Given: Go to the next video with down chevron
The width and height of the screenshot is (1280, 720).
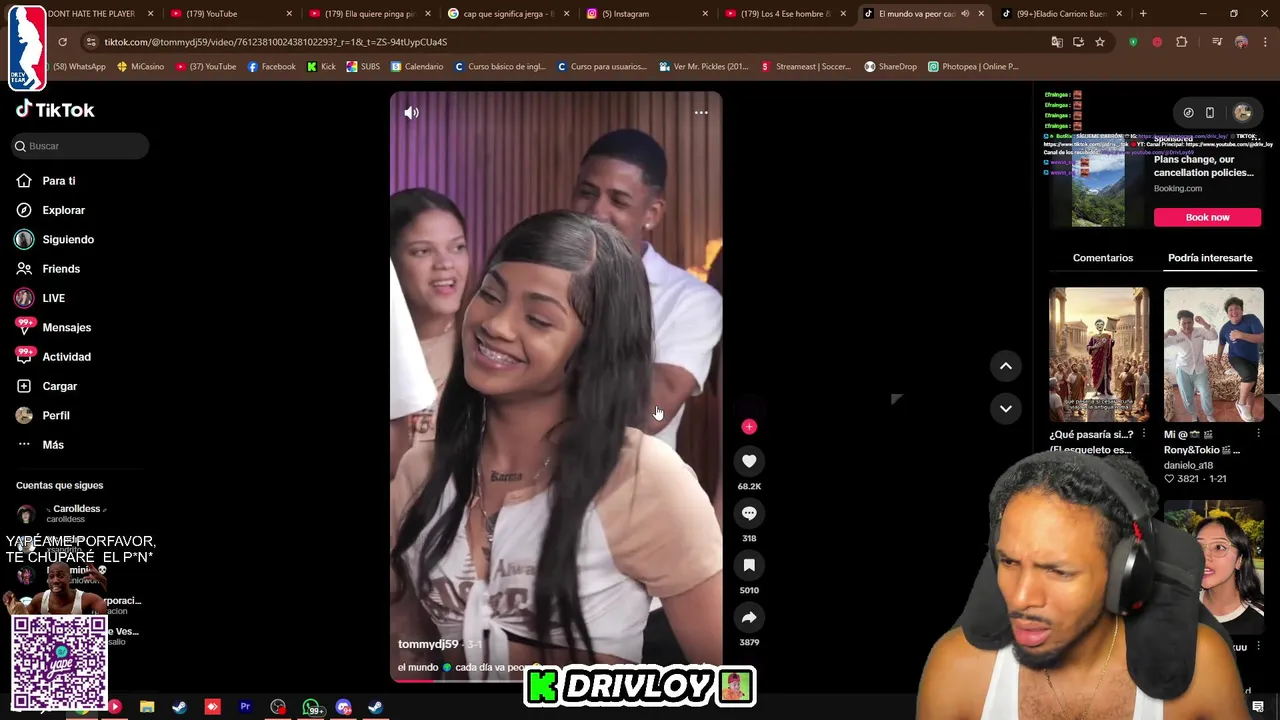Looking at the screenshot, I should 1006,408.
